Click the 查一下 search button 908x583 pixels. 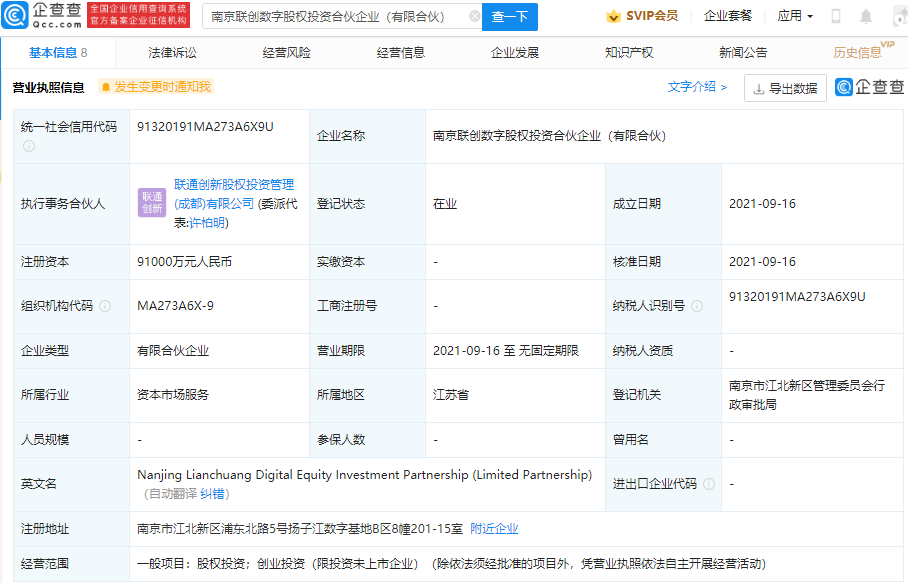coord(510,17)
